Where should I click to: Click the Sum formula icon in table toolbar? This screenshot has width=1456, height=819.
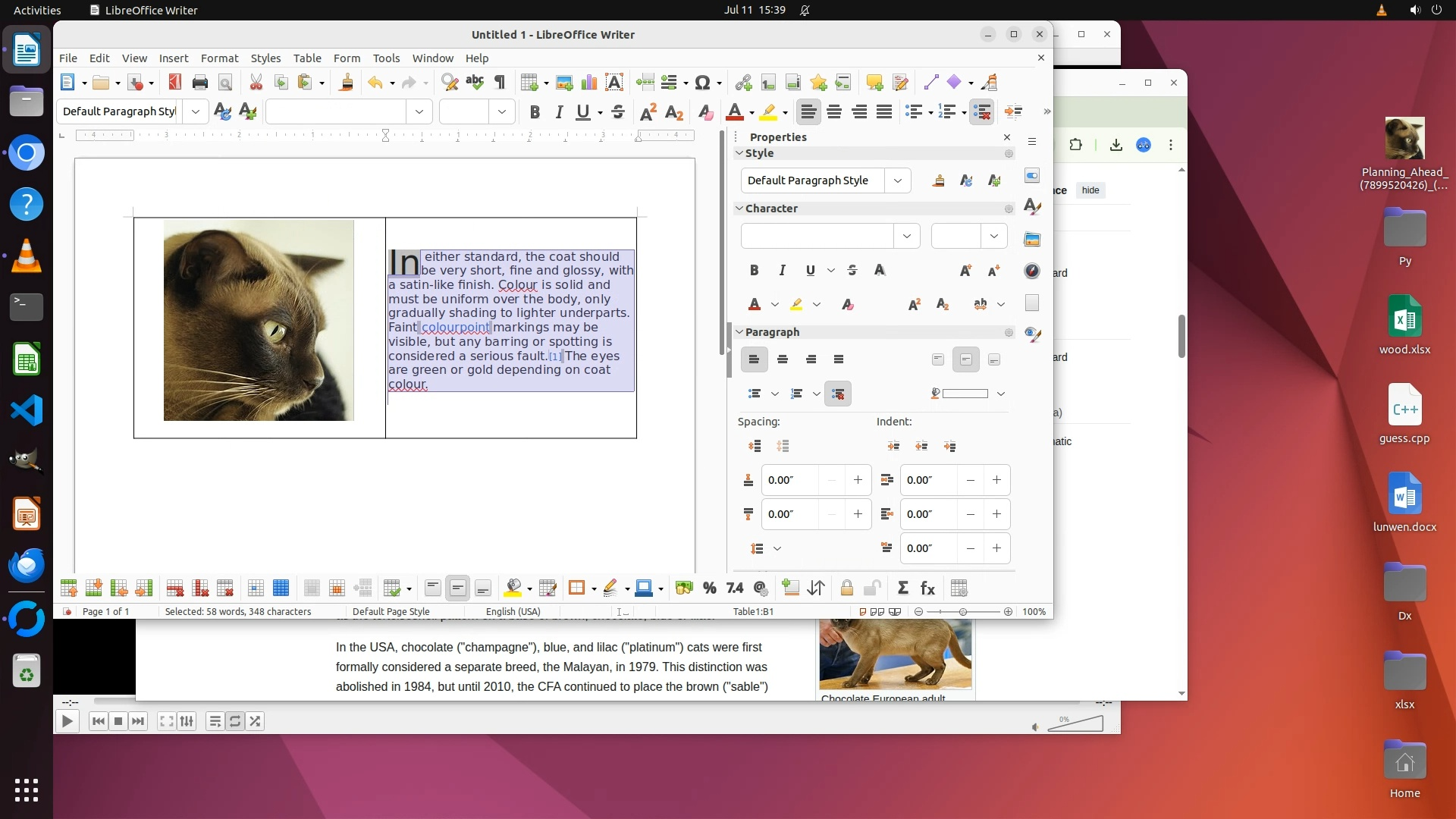(x=902, y=588)
